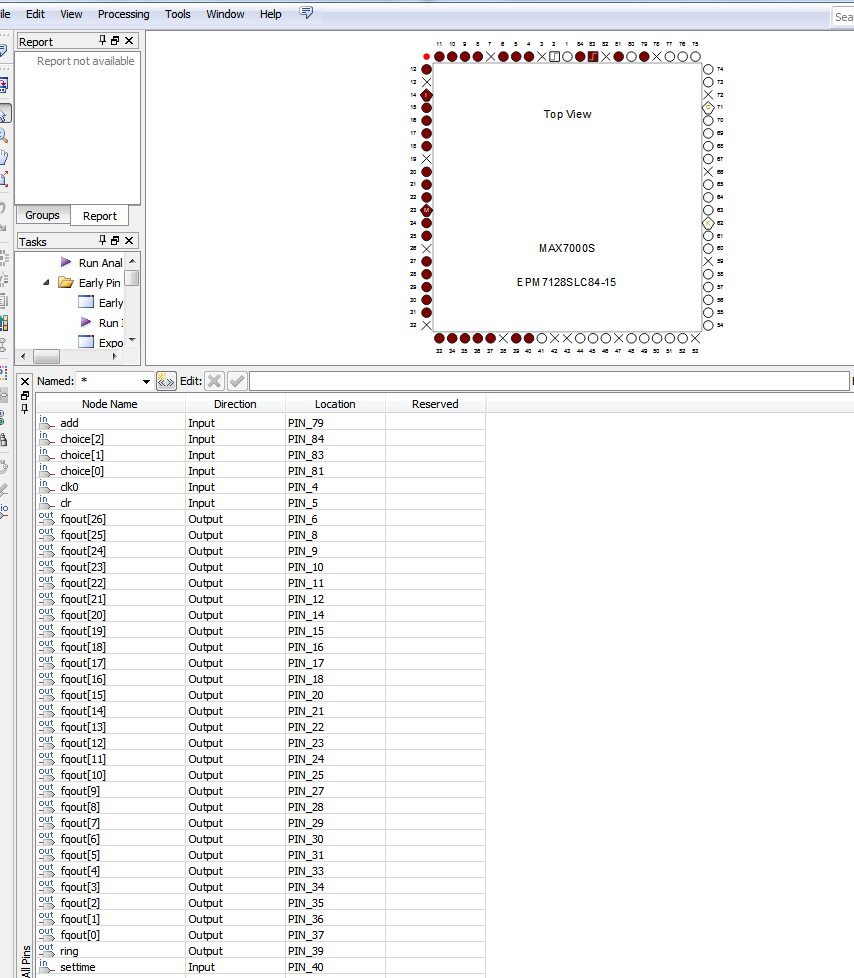This screenshot has width=854, height=978.
Task: Click the filter customize button beside Named
Action: coord(166,381)
